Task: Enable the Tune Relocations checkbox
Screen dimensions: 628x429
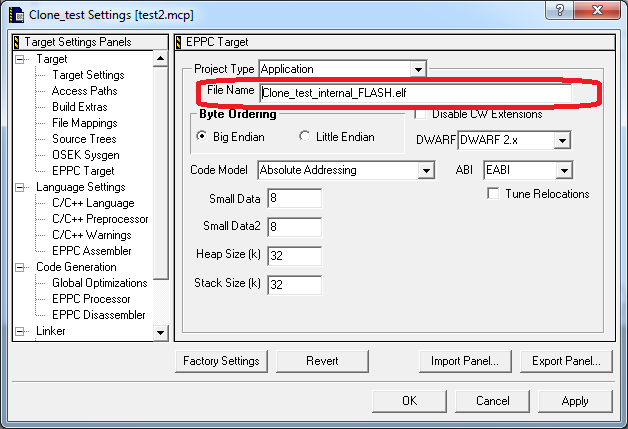Action: coord(493,194)
